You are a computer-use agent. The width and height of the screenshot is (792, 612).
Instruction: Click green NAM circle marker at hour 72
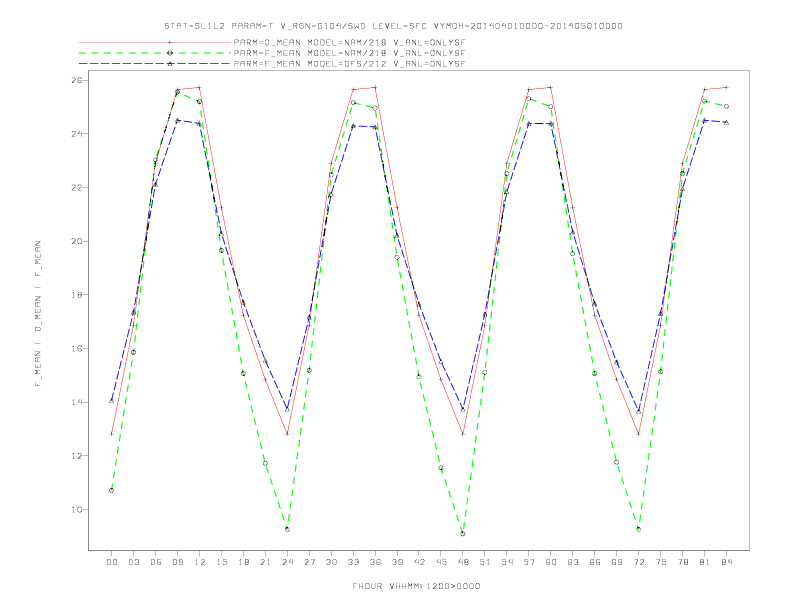pos(638,529)
